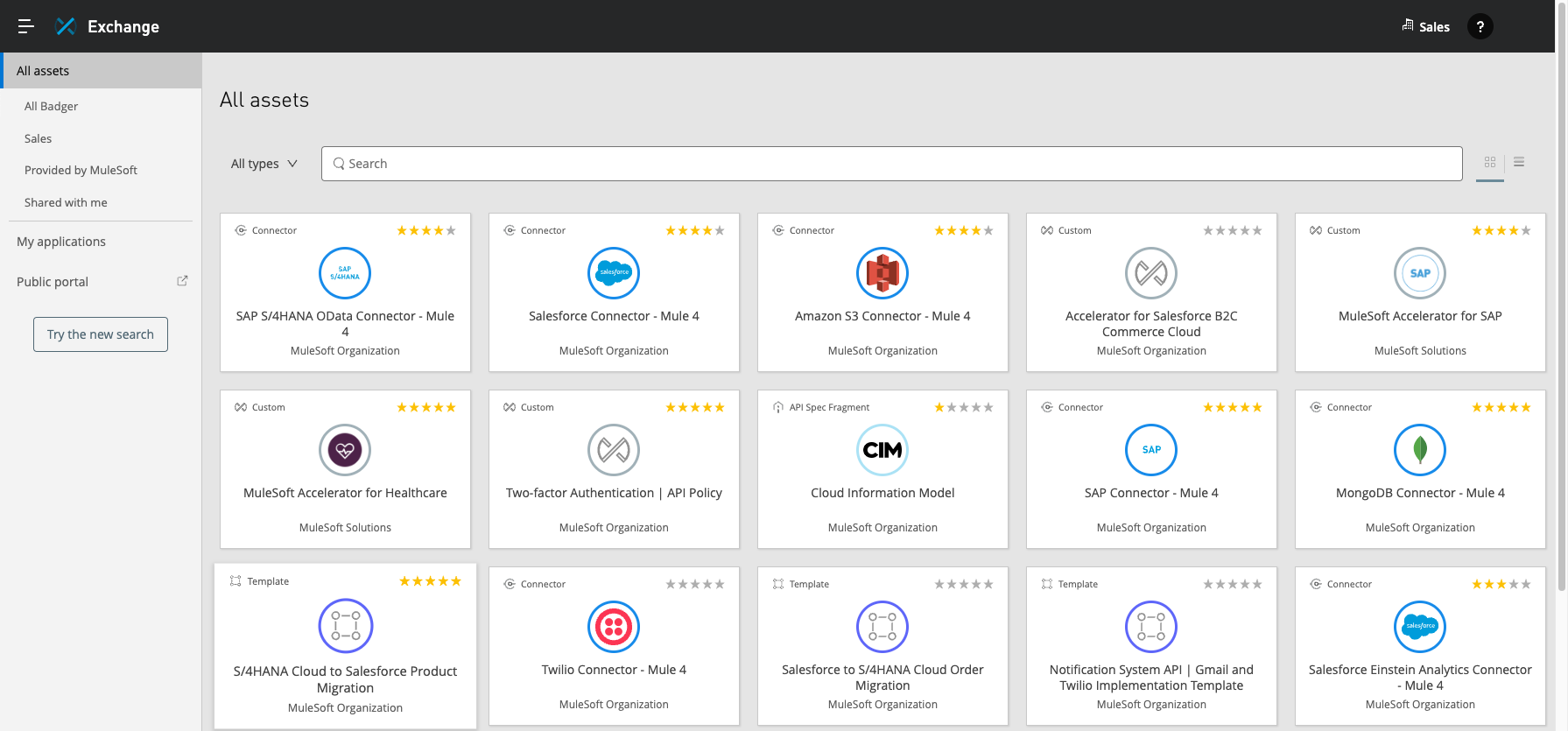Switch to list view layout
This screenshot has height=731, width=1568.
(1519, 162)
